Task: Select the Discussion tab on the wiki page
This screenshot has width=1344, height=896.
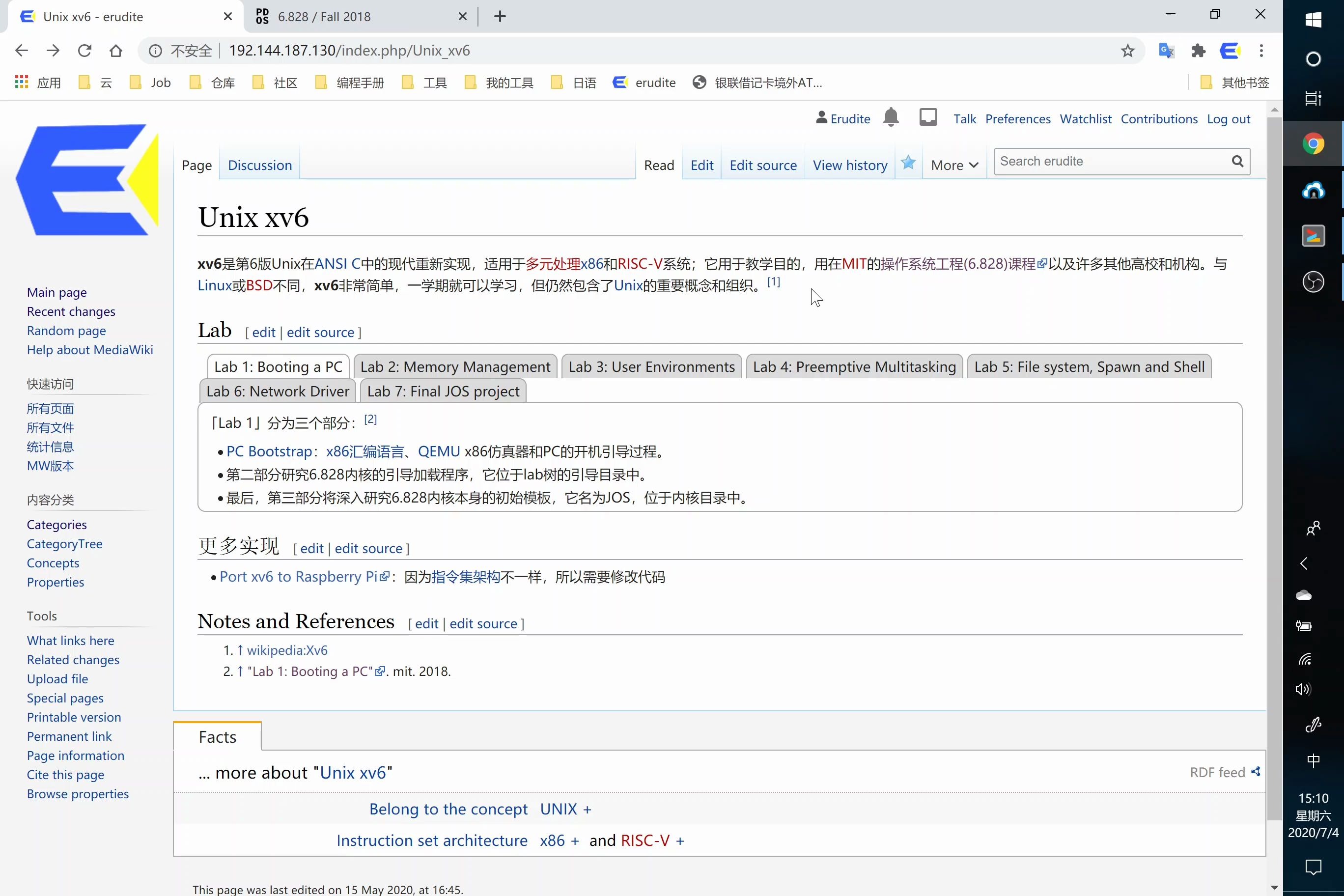Action: [x=260, y=165]
